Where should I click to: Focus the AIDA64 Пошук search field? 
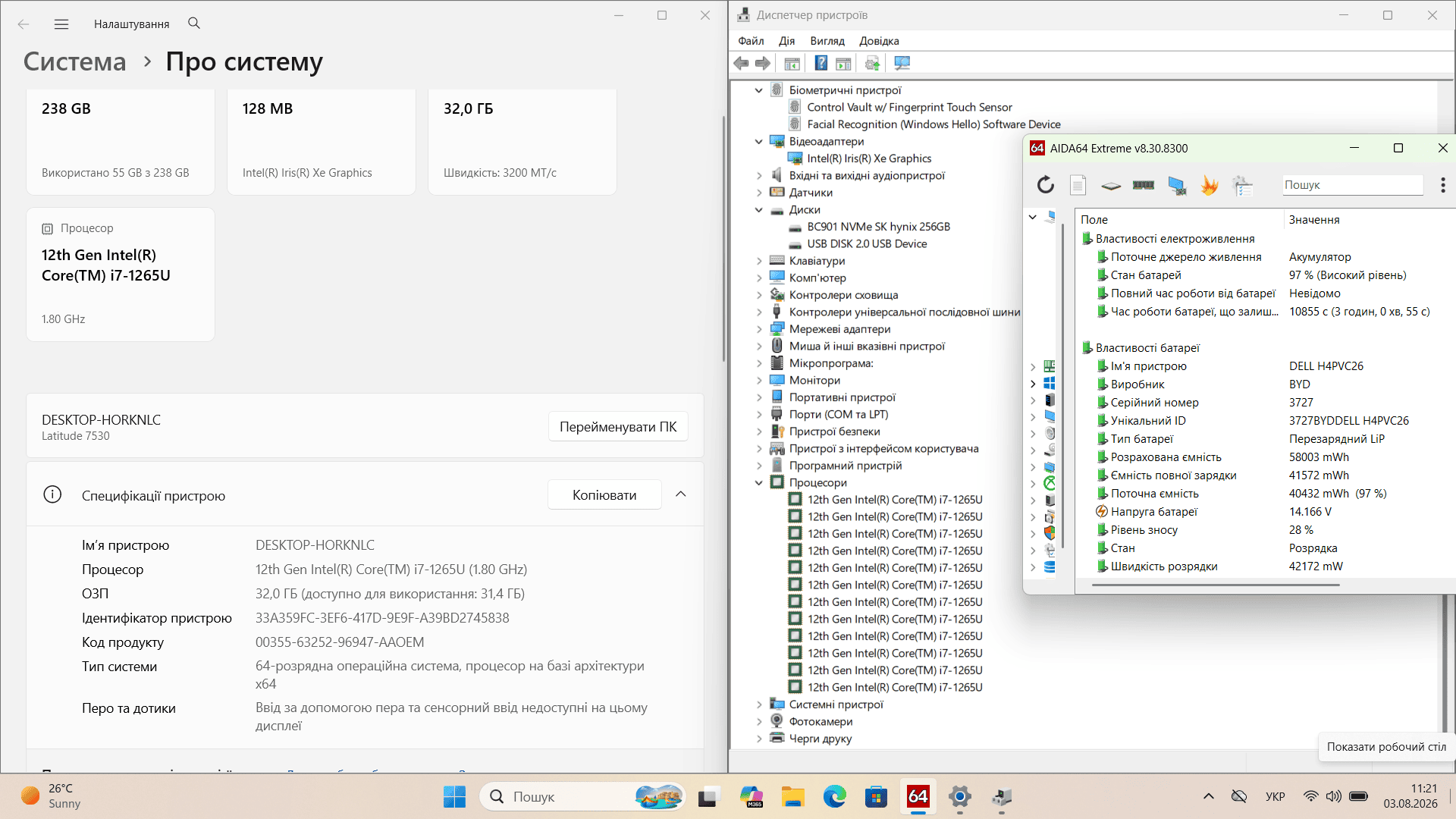click(x=1353, y=185)
